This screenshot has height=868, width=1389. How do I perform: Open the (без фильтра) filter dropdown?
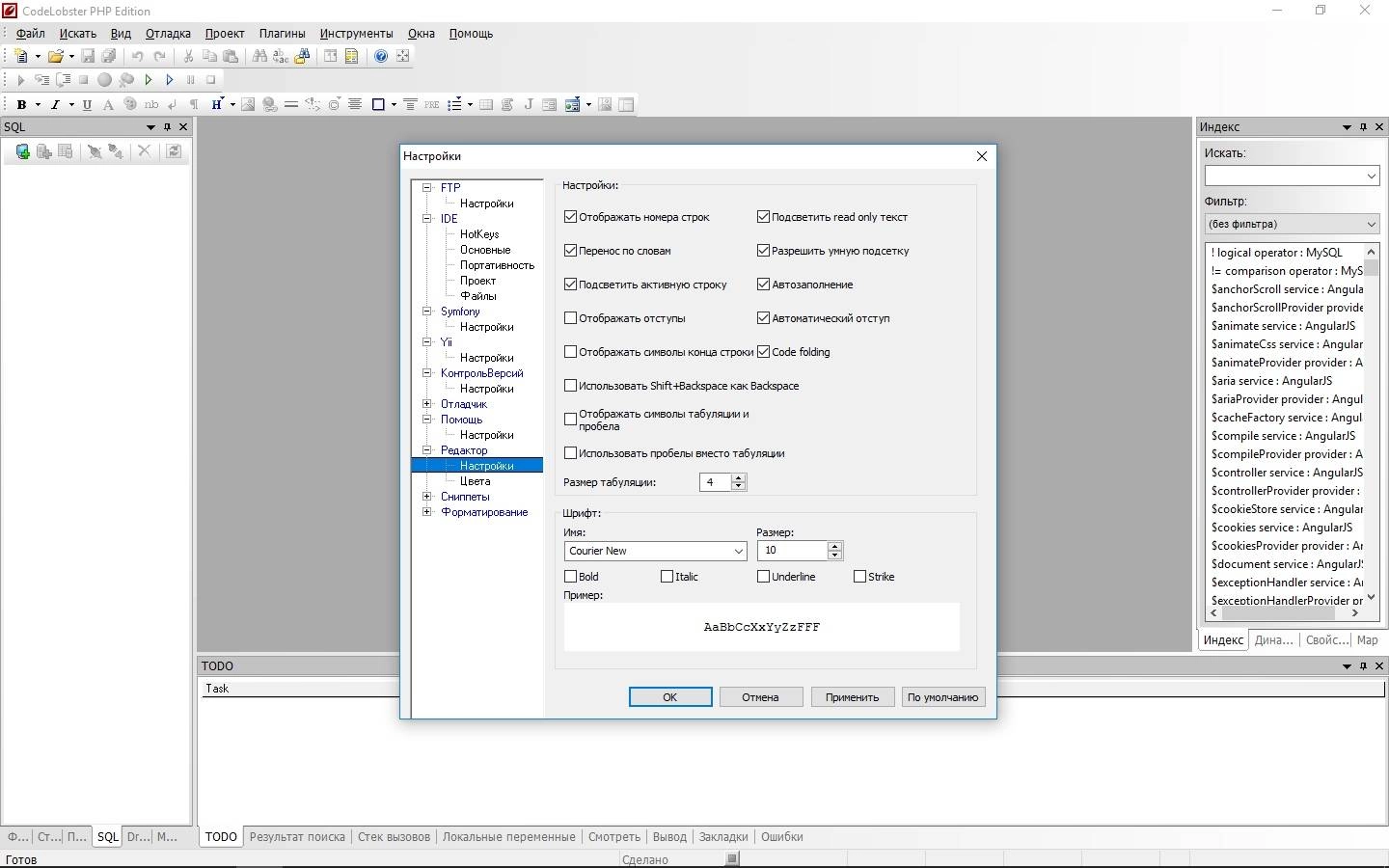point(1371,224)
